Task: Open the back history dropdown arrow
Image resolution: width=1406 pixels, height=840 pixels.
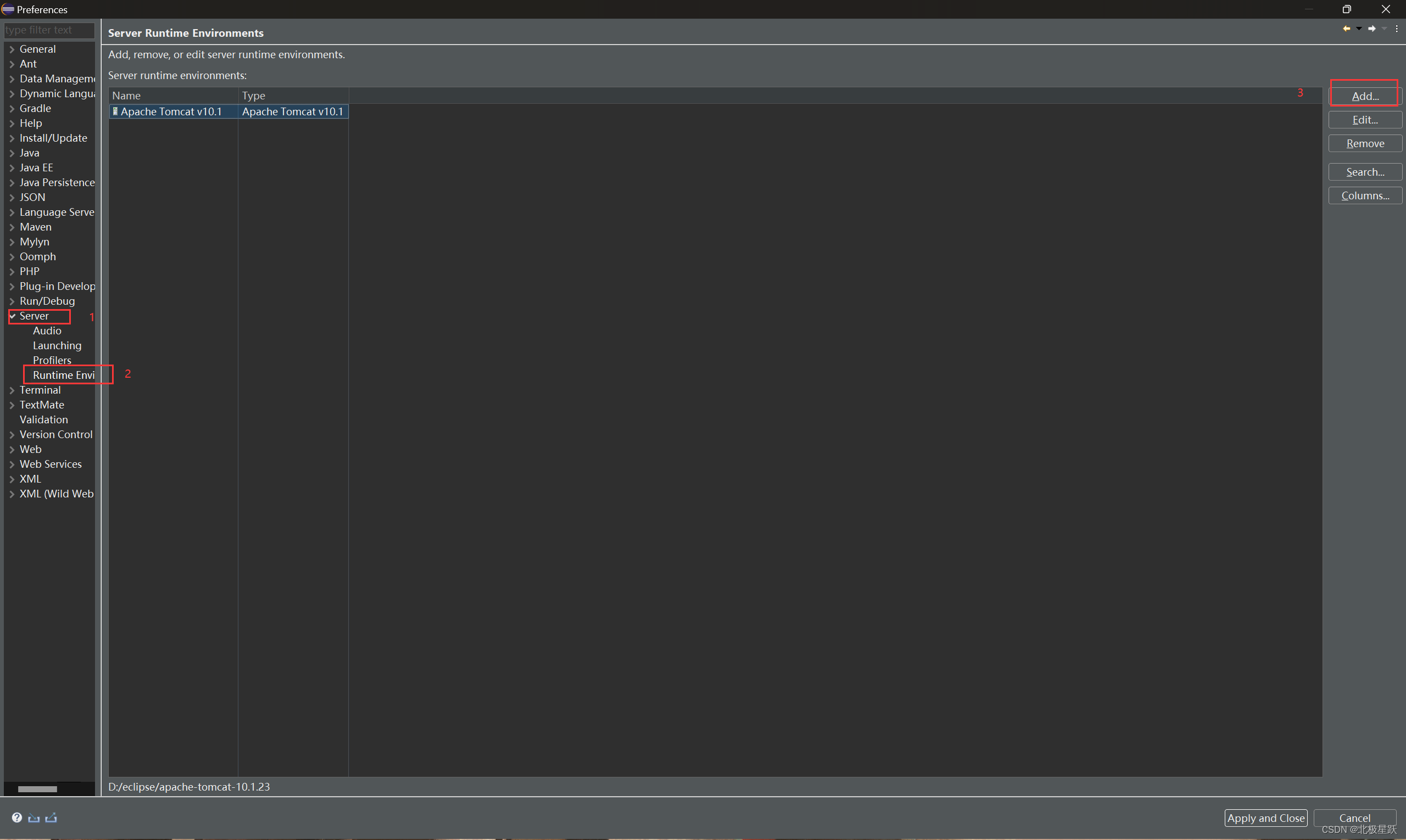Action: click(x=1358, y=29)
